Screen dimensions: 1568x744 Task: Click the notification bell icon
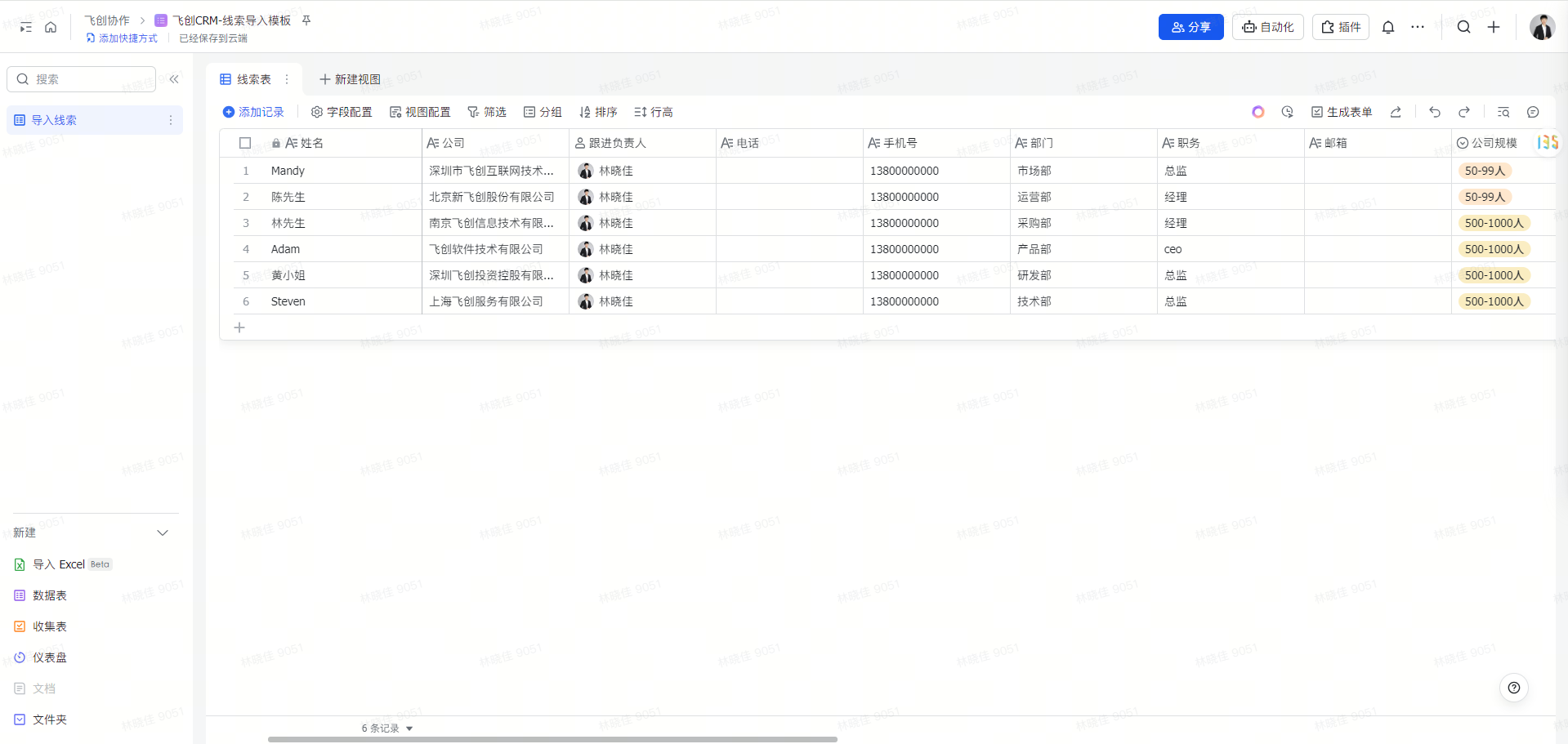1387,27
